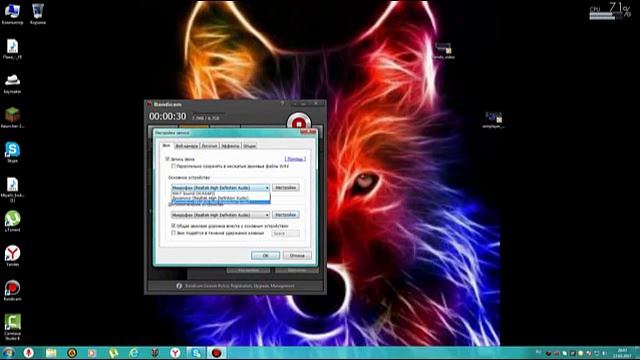
Task: Open the microphone app in taskbar
Action: (x=29, y=353)
